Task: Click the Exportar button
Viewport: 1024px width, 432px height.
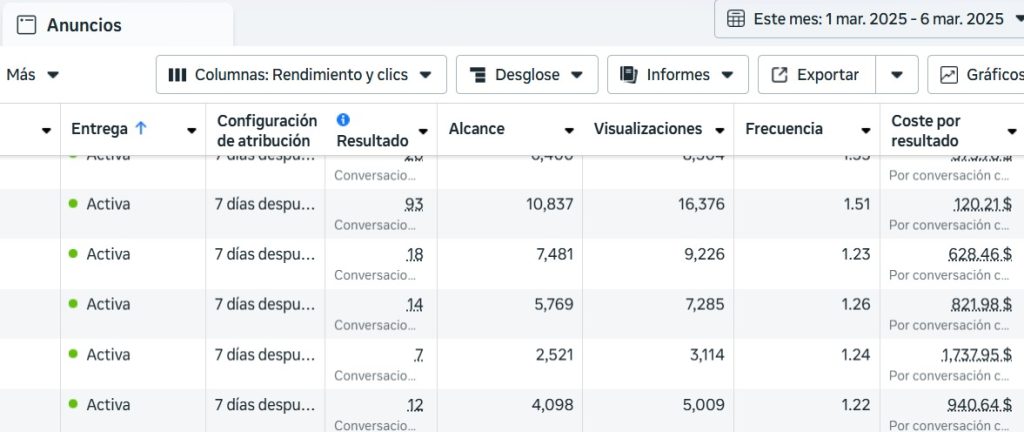Action: (x=816, y=75)
